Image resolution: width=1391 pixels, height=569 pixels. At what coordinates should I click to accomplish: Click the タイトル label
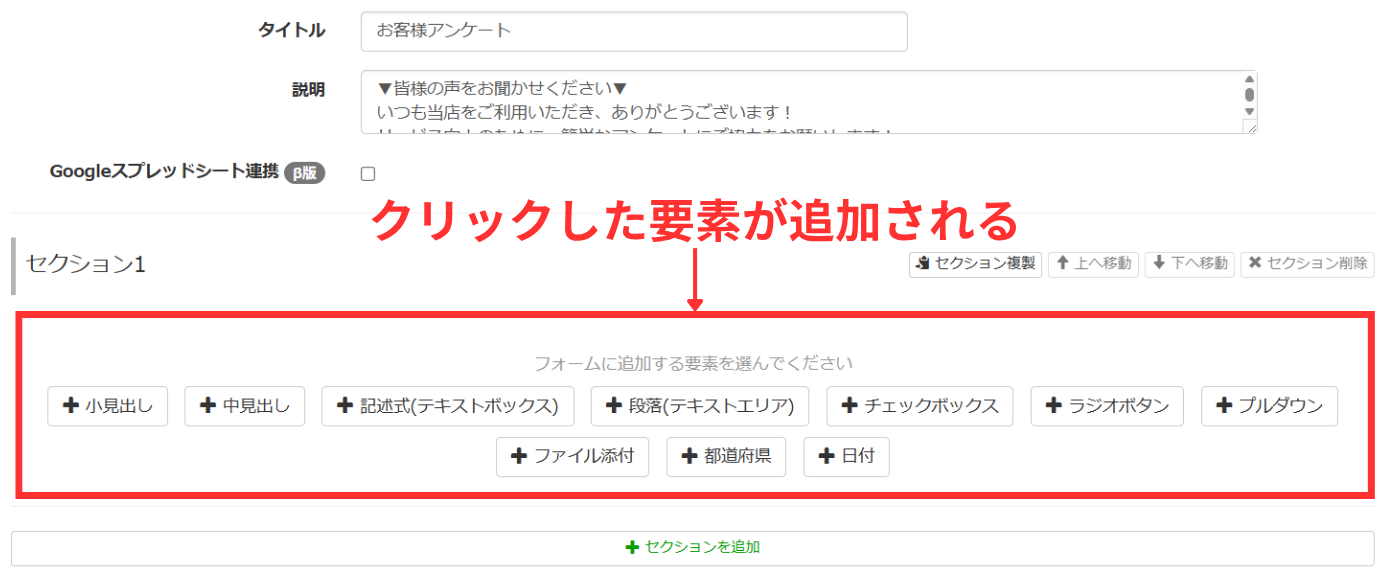tap(292, 30)
